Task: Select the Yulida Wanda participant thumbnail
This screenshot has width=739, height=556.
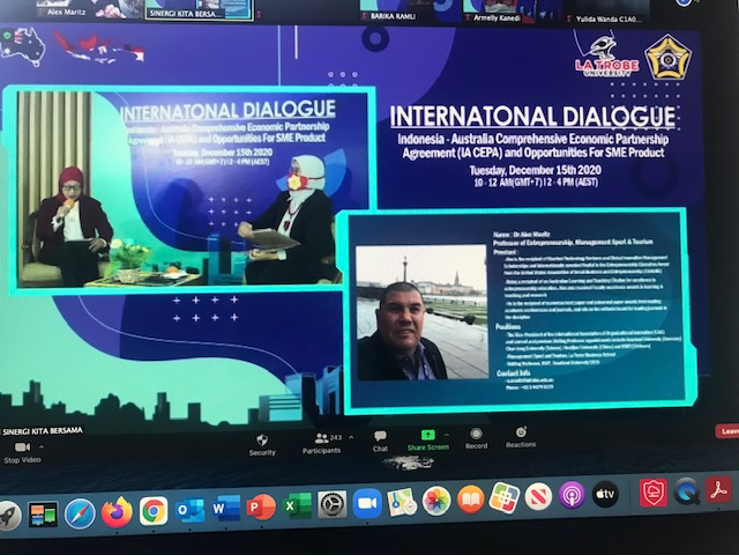Action: tap(608, 12)
